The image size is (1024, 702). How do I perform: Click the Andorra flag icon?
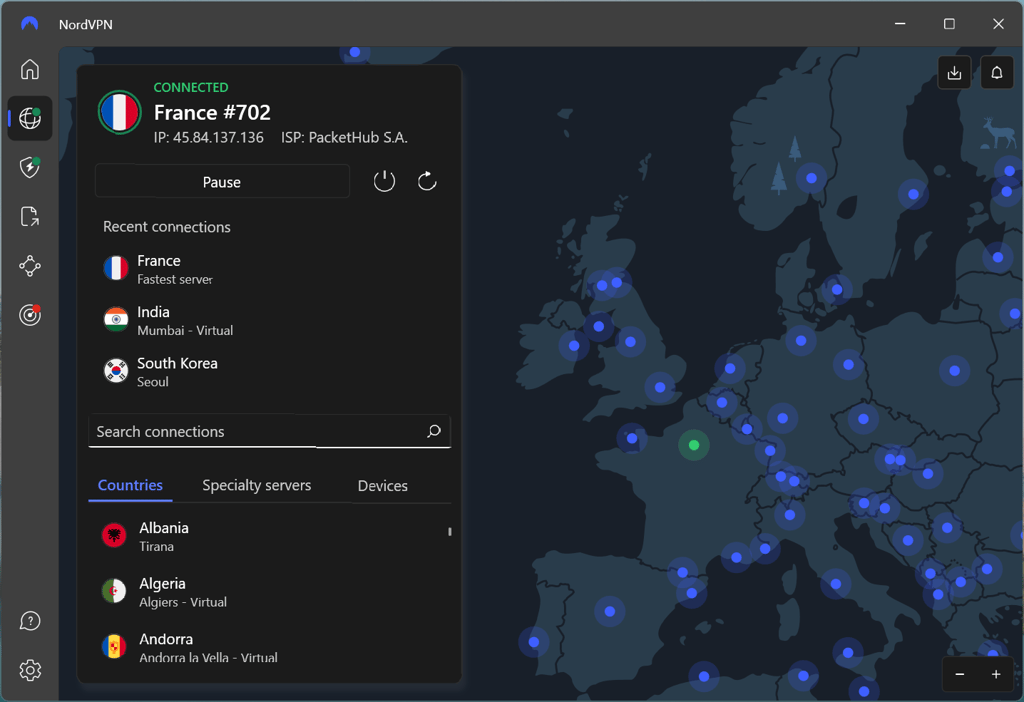pyautogui.click(x=114, y=647)
